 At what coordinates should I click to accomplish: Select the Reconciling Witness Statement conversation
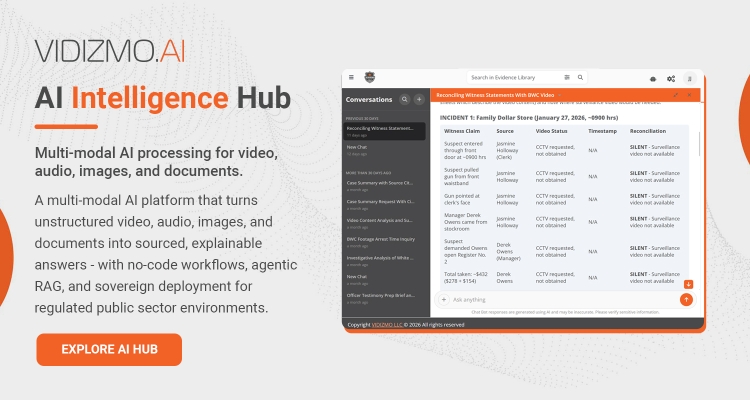point(384,131)
